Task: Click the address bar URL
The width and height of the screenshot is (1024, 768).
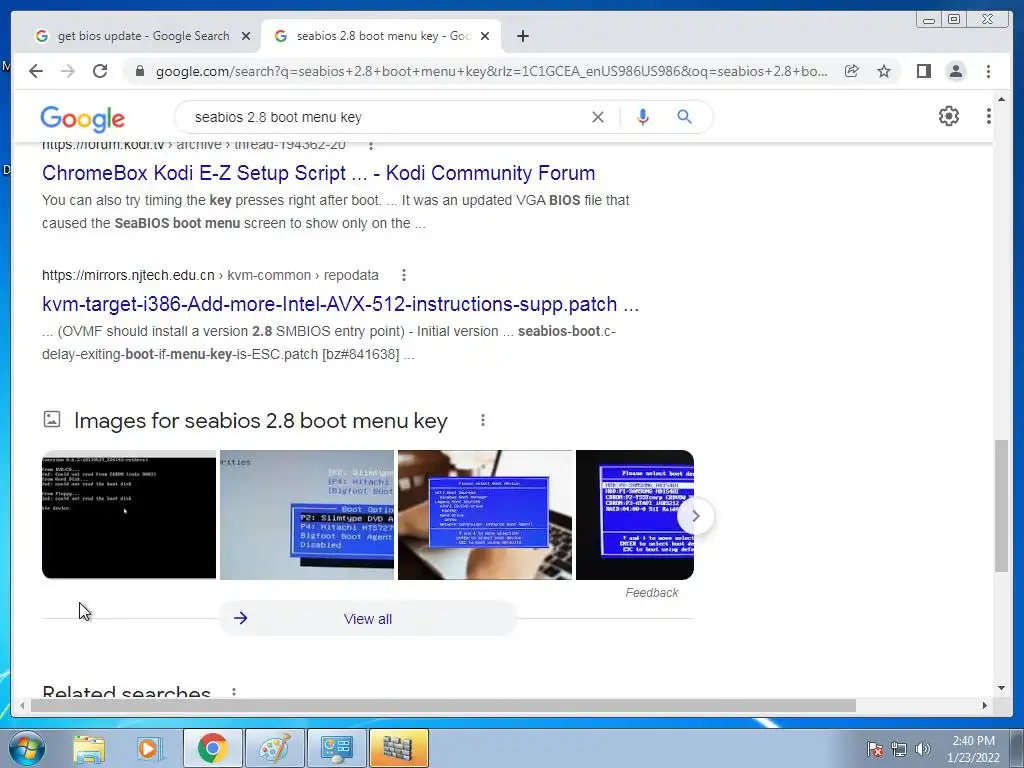Action: pyautogui.click(x=491, y=71)
